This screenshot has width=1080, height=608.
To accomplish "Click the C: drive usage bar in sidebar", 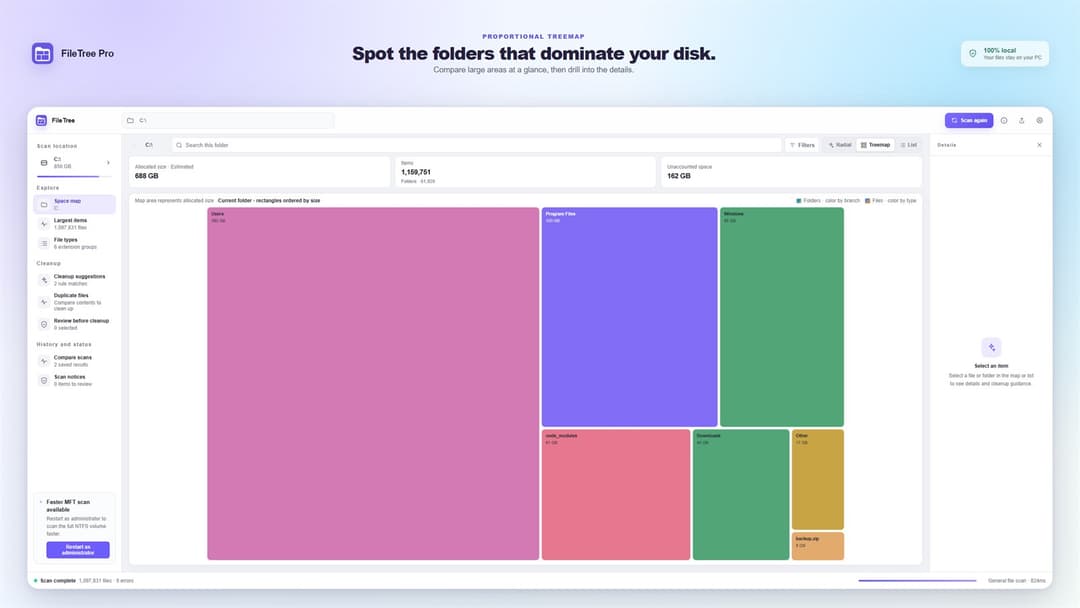I will tap(74, 176).
